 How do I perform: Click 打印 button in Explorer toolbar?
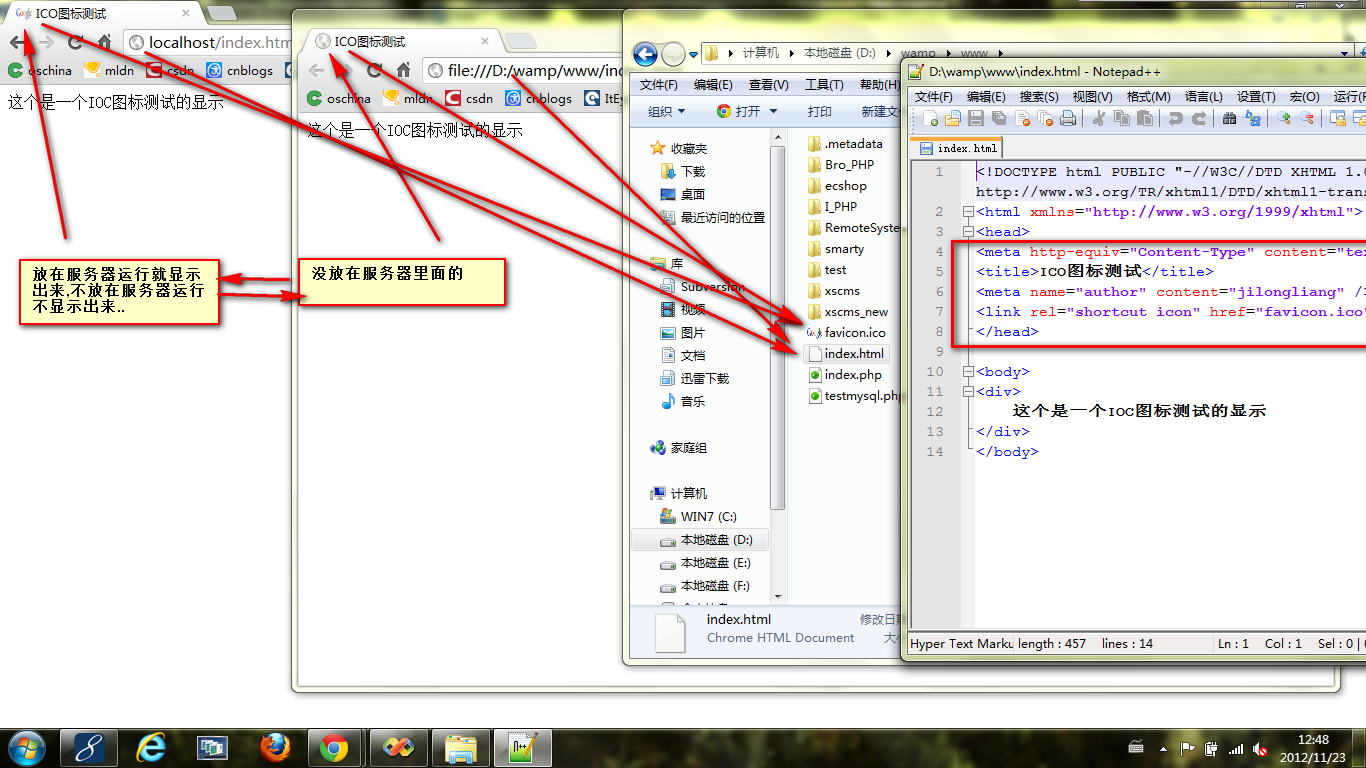pyautogui.click(x=819, y=111)
